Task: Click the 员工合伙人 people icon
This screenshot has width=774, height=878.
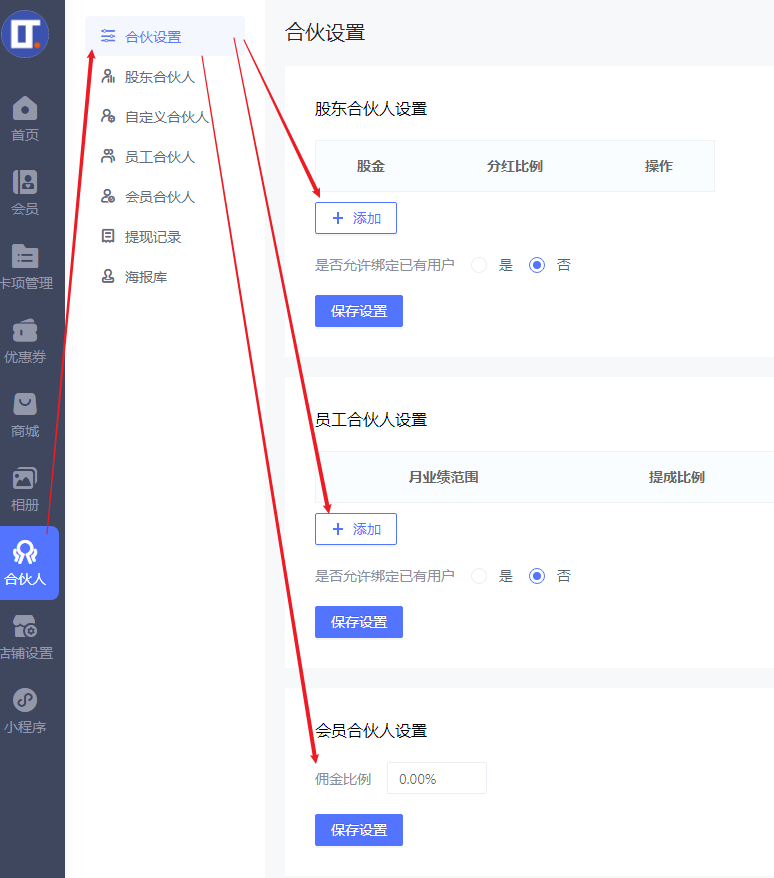Action: (x=108, y=156)
